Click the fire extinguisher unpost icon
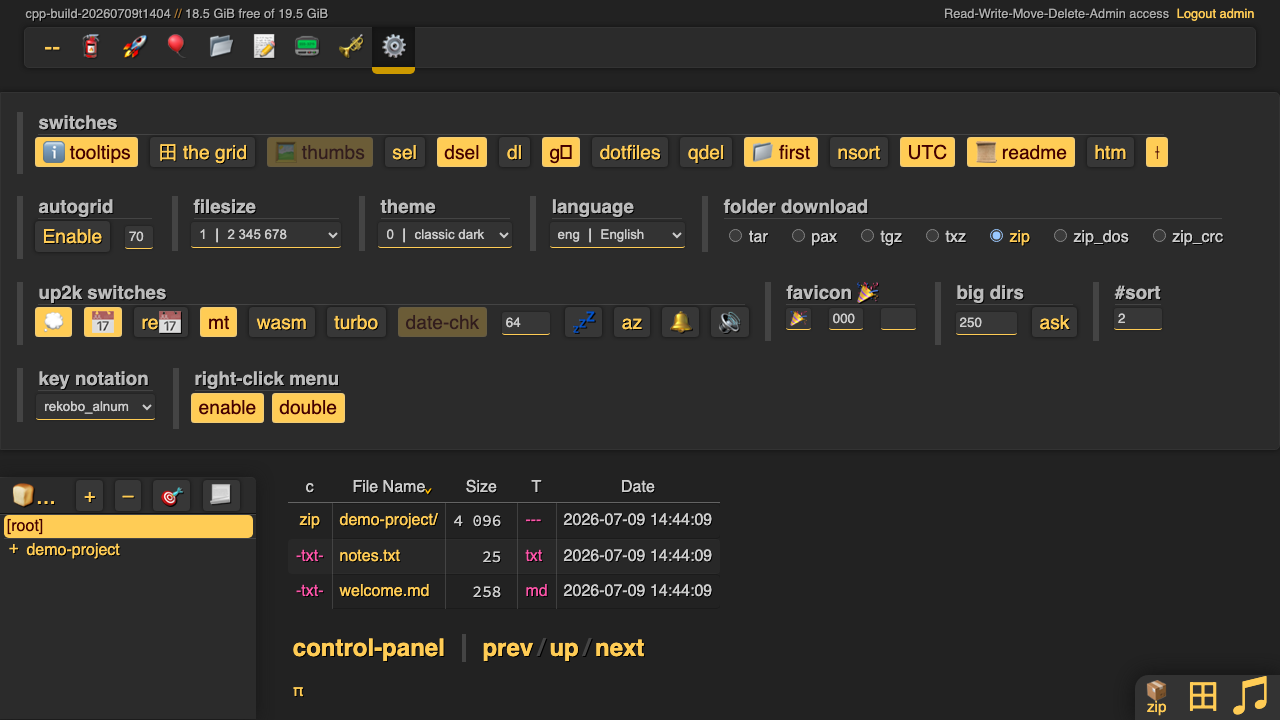 click(x=91, y=47)
